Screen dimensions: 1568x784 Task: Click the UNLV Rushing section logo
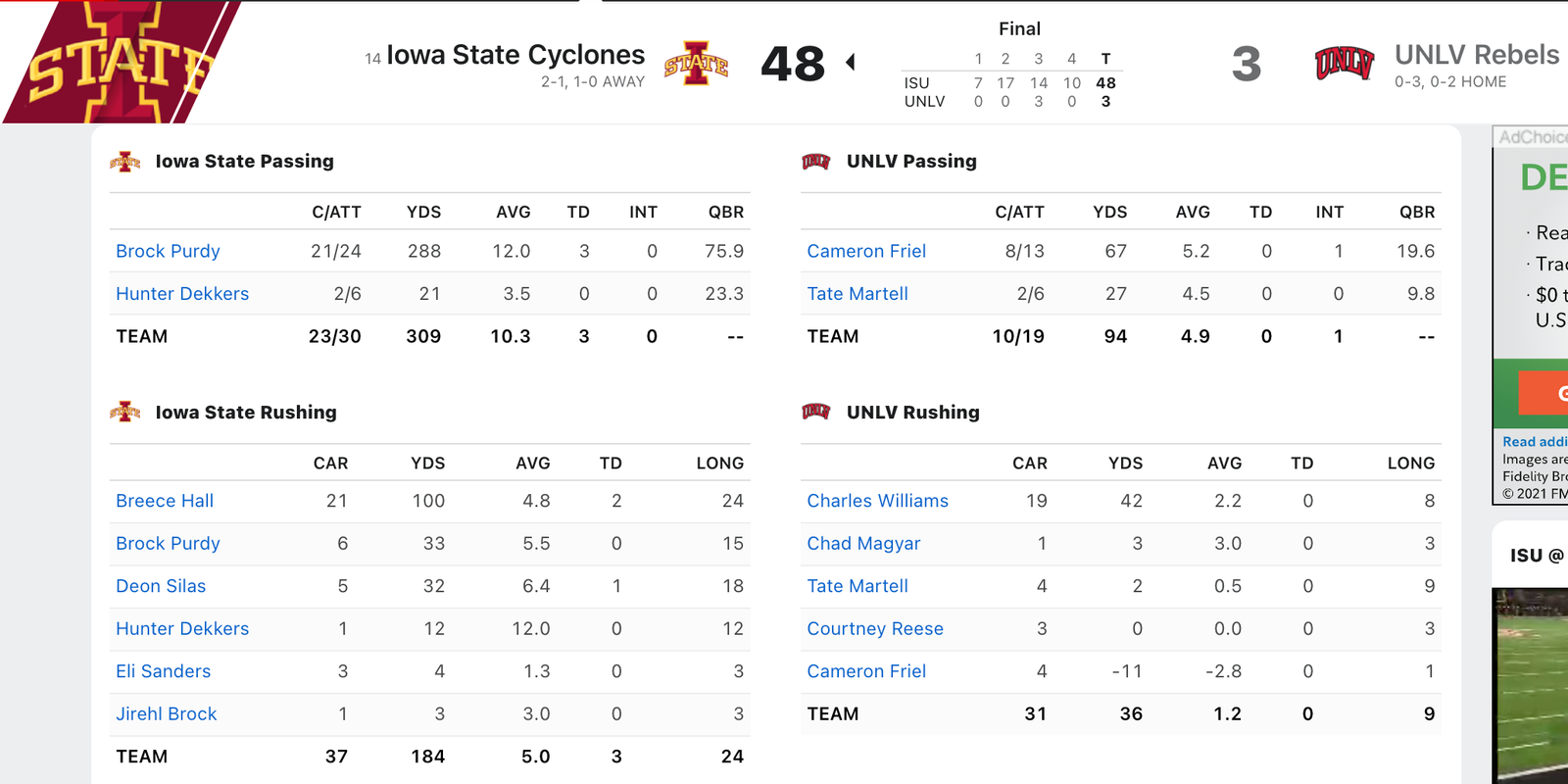tap(816, 413)
